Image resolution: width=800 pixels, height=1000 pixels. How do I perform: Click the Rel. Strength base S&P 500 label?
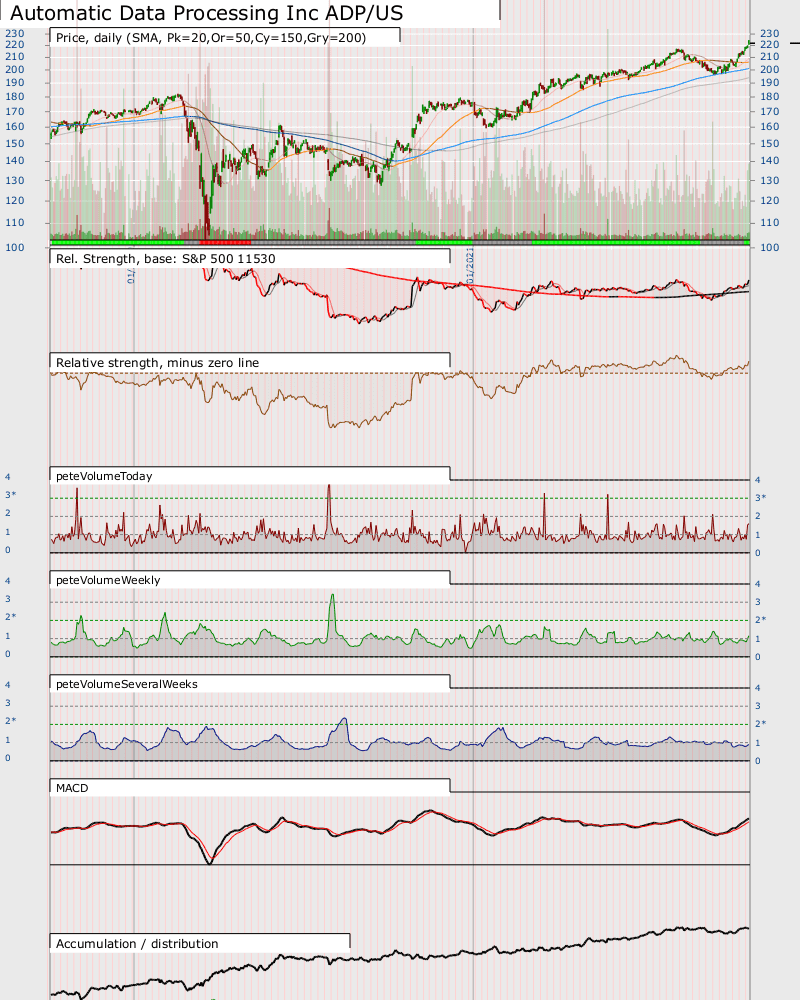[x=165, y=259]
